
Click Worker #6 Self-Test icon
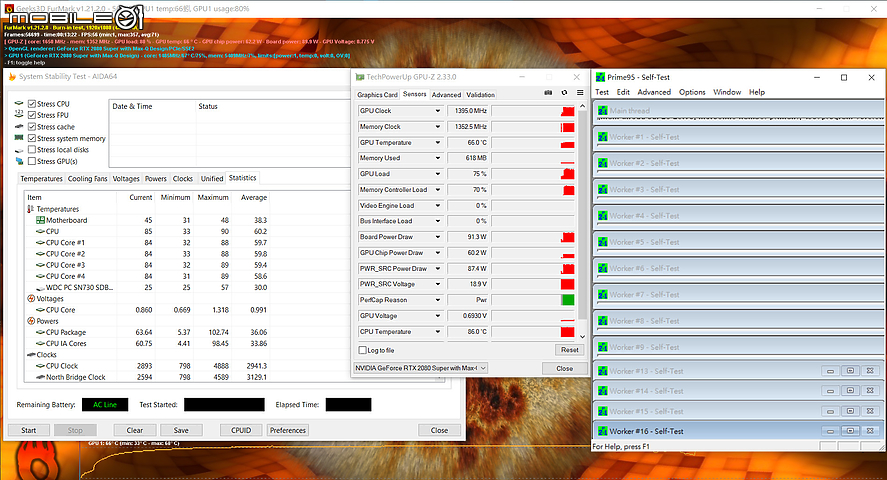click(602, 269)
